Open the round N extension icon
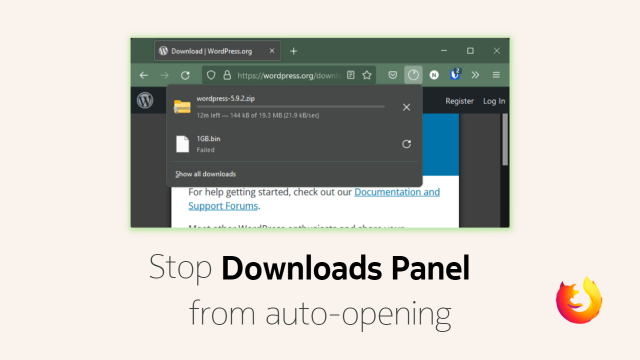The height and width of the screenshot is (360, 640). (434, 75)
